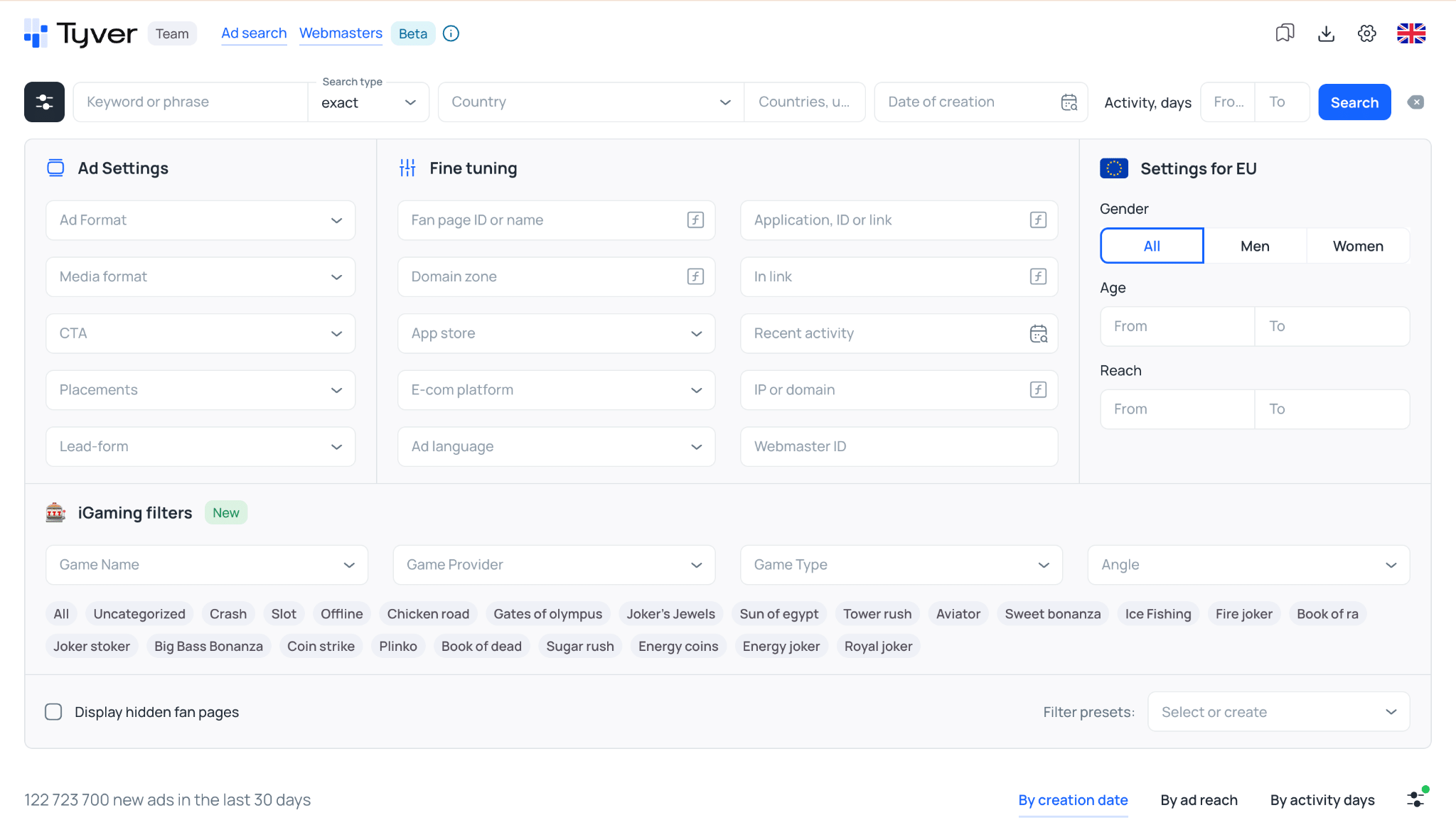Toggle the filters panel button
1456x825 pixels.
coord(44,102)
